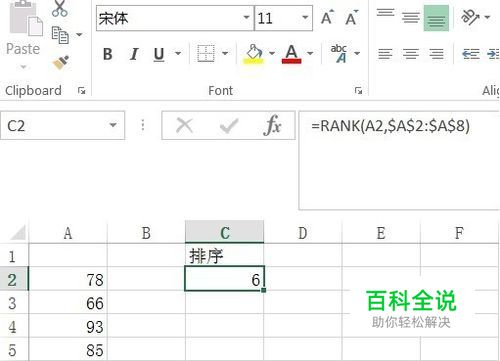The image size is (500, 361).
Task: Select column F header
Action: tap(460, 233)
